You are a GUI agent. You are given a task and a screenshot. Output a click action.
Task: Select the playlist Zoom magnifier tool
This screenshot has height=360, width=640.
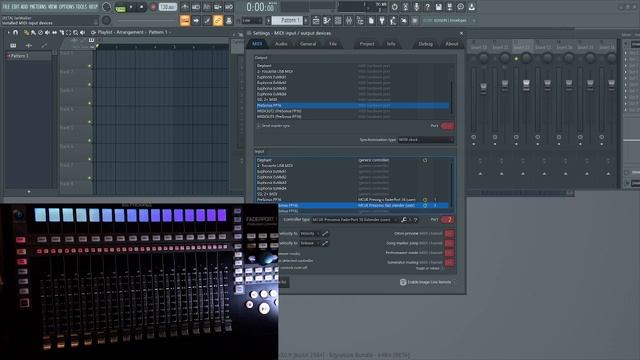[x=76, y=32]
